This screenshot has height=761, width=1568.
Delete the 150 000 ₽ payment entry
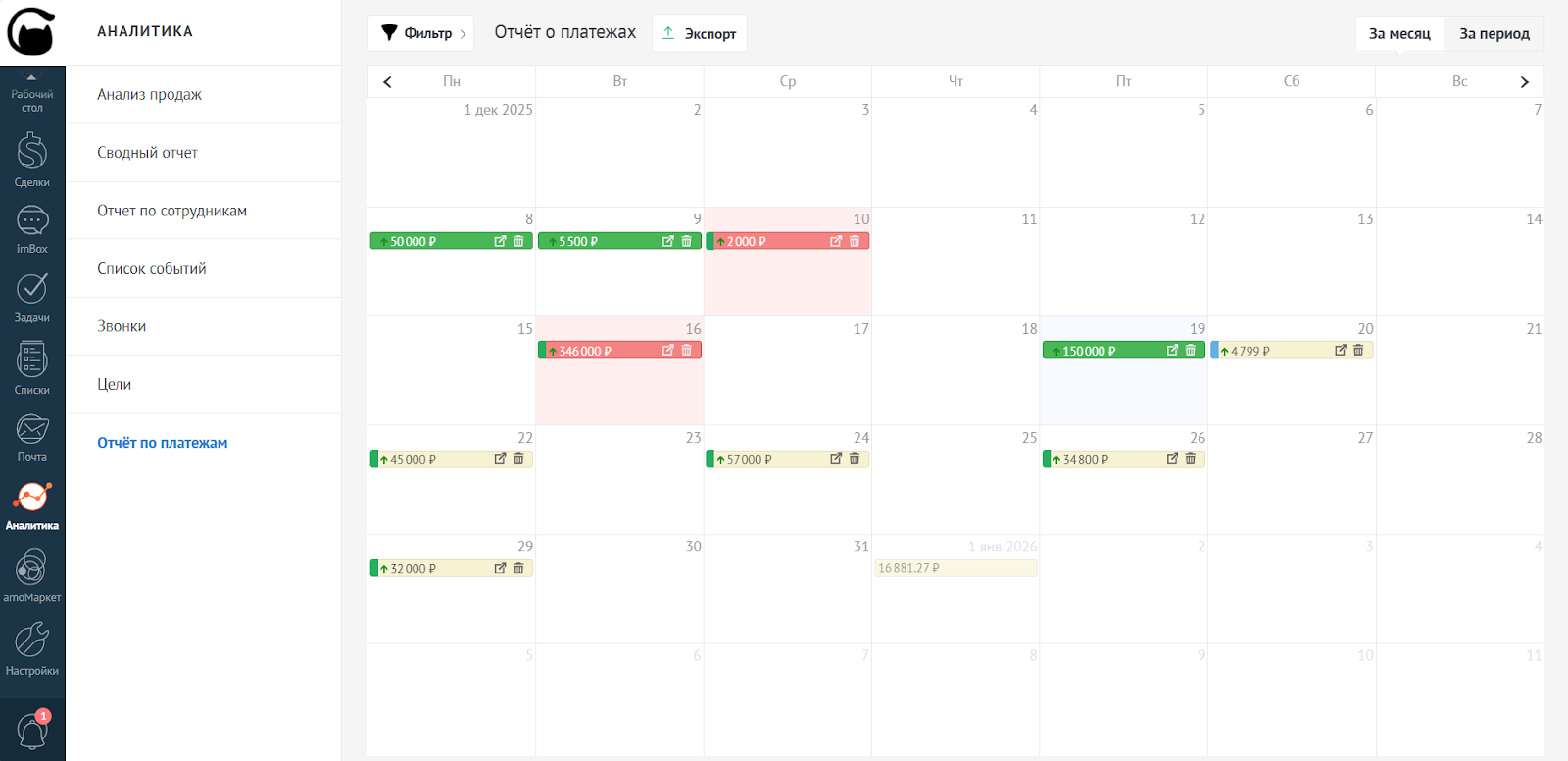pyautogui.click(x=1191, y=351)
